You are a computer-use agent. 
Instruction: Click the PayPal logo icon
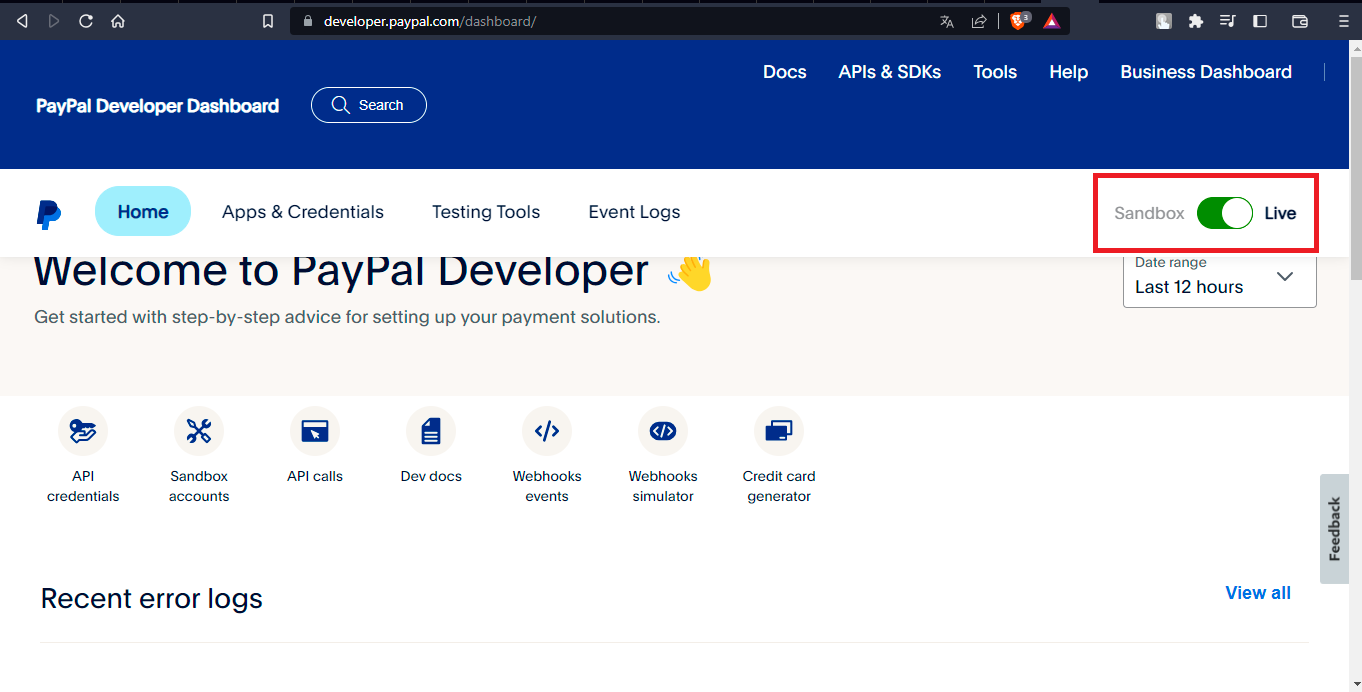(x=48, y=214)
